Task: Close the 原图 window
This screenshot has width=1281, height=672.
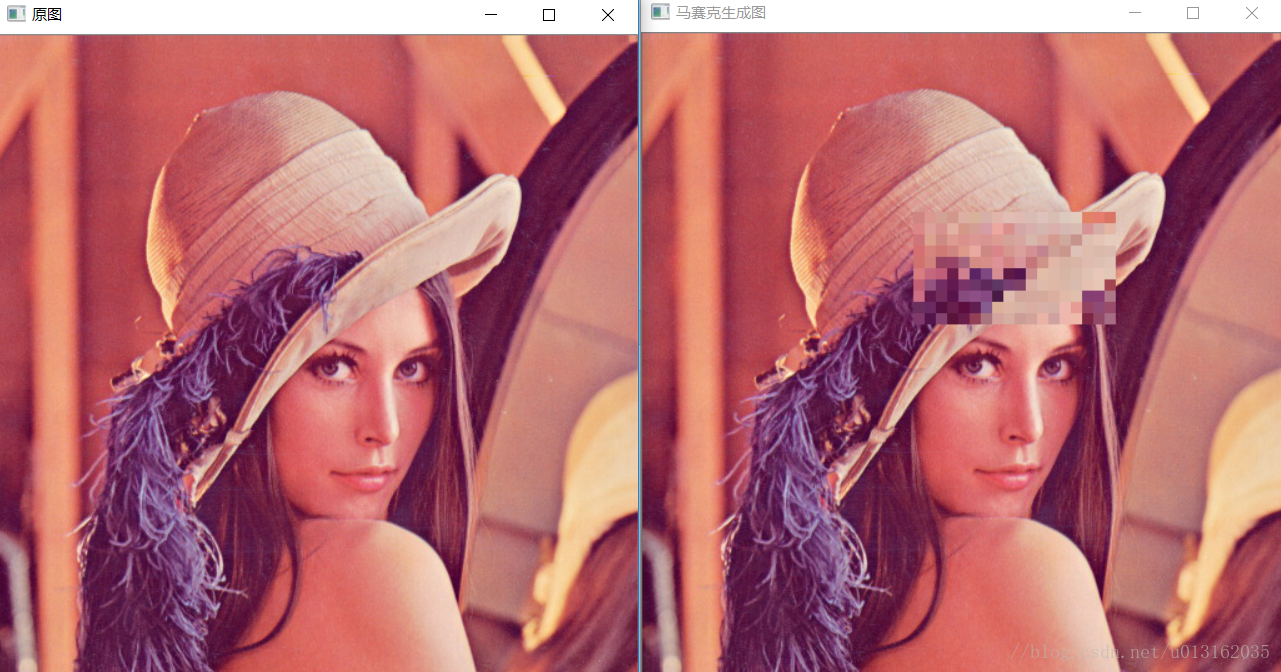Action: click(607, 15)
